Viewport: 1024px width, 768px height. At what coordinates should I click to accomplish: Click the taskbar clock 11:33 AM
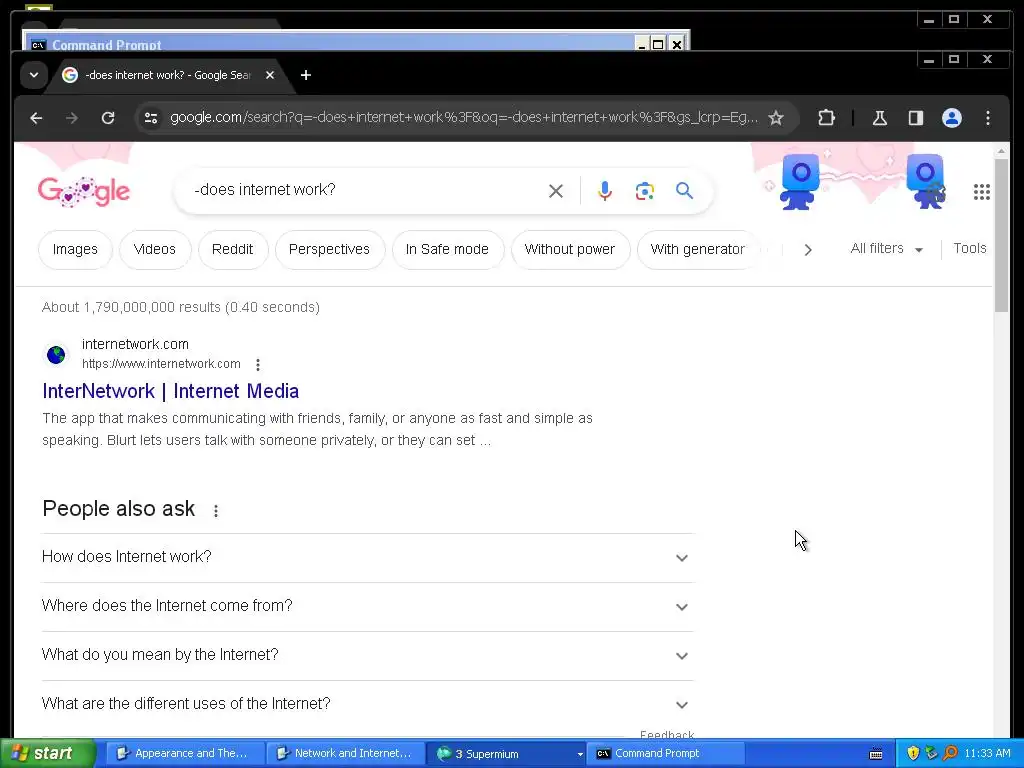point(987,754)
